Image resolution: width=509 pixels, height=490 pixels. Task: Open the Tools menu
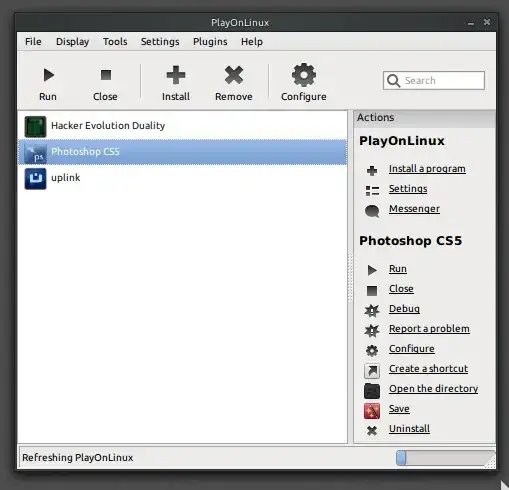[x=115, y=42]
